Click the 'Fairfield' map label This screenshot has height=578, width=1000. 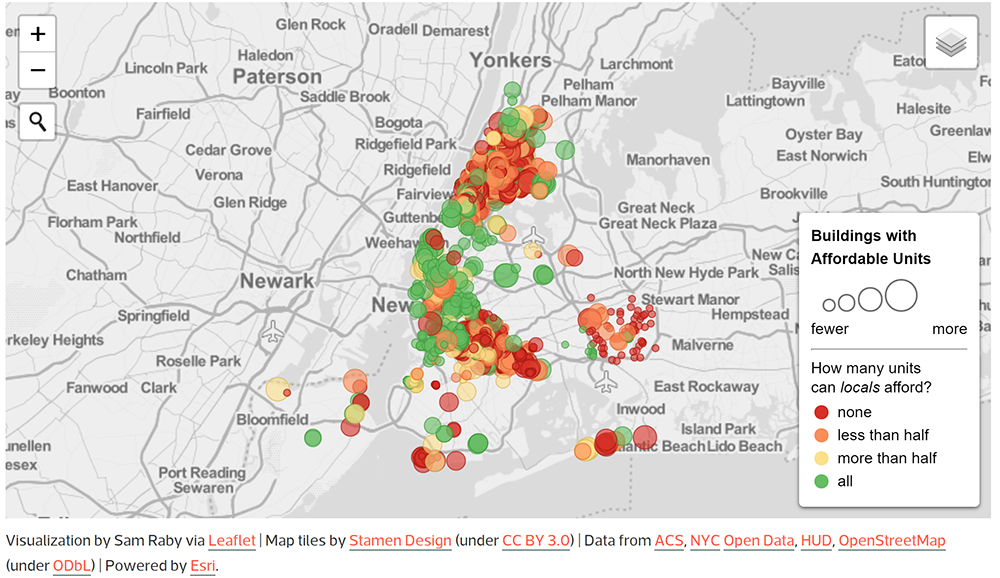coord(163,114)
